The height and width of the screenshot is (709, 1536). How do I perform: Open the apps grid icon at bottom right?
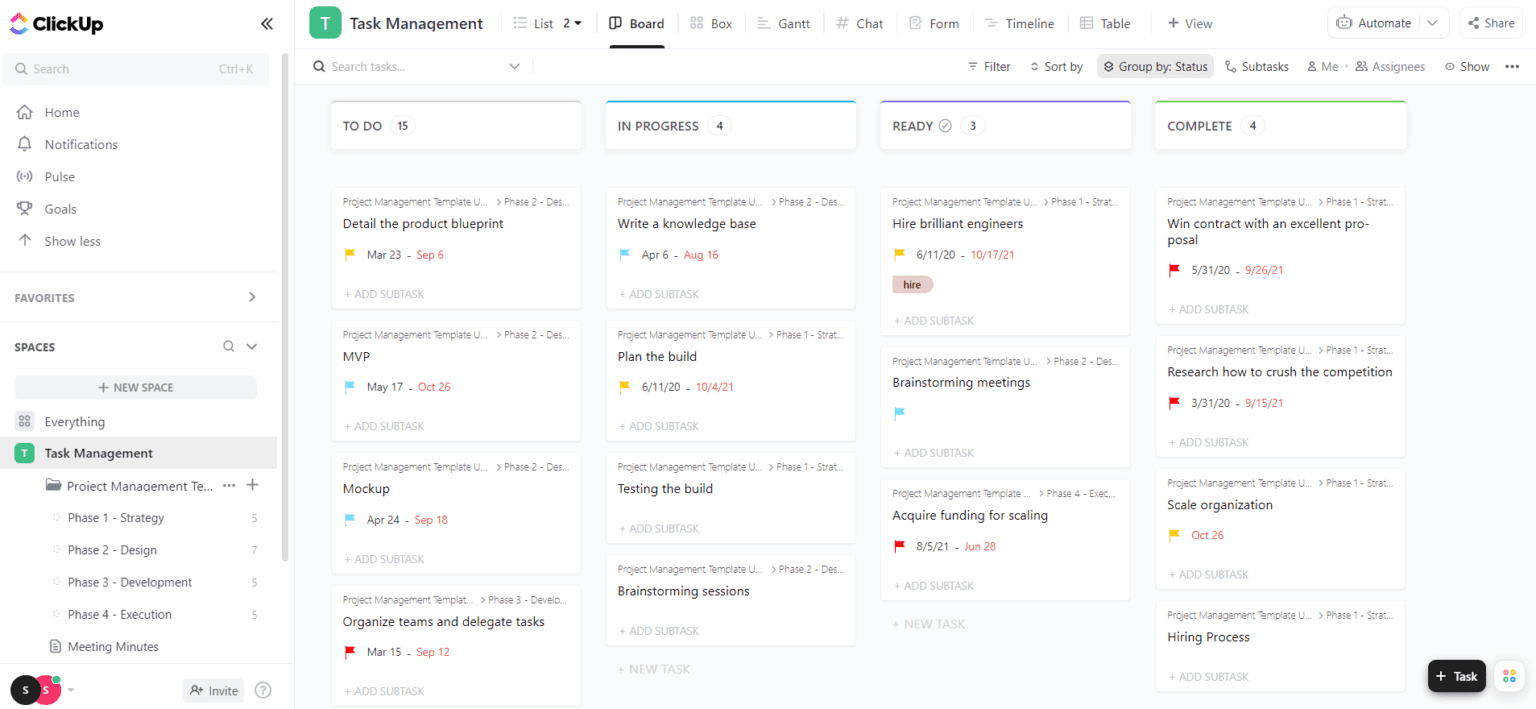click(x=1509, y=676)
